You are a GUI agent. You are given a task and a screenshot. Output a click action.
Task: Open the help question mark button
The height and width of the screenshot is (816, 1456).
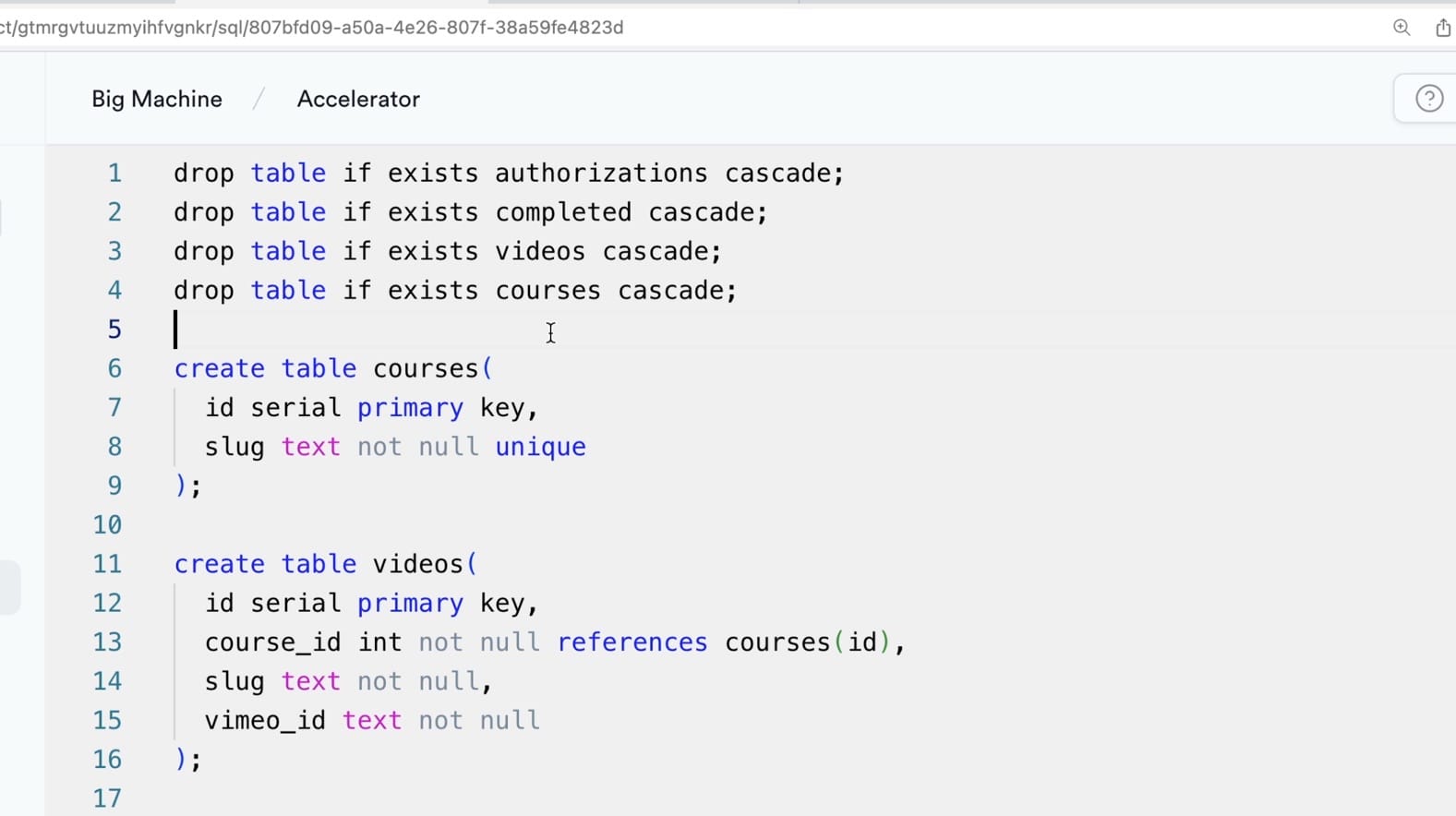[1428, 99]
